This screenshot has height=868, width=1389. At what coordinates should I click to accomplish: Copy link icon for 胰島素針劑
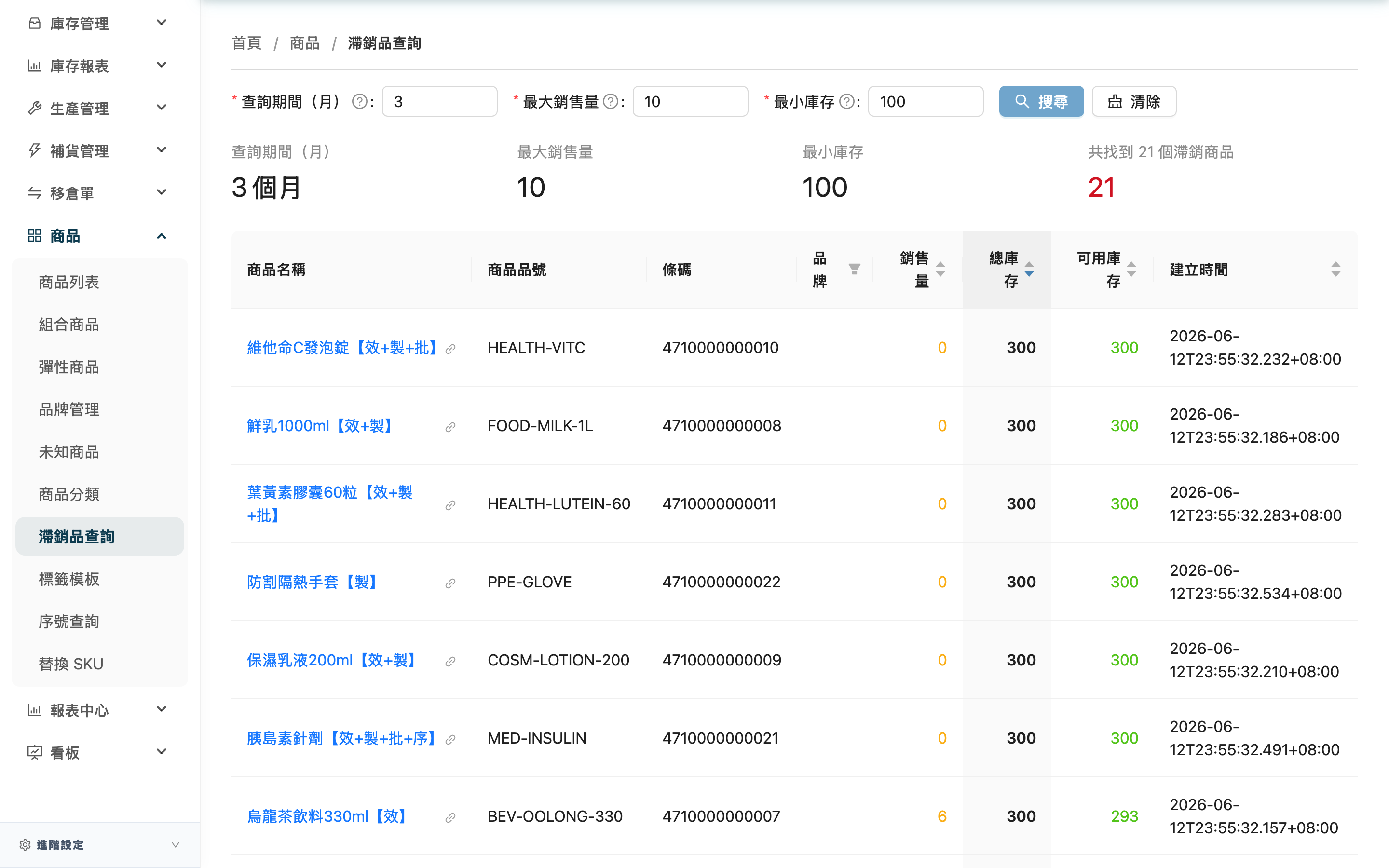coord(450,739)
